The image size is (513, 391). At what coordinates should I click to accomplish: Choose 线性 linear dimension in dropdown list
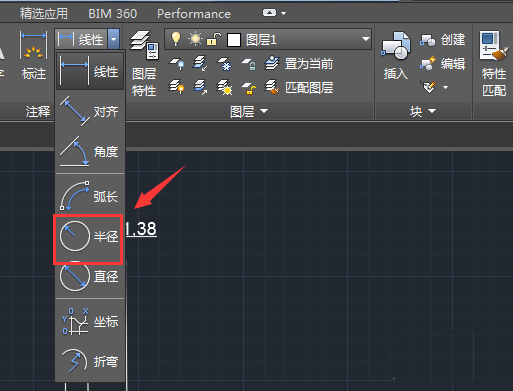pos(89,71)
